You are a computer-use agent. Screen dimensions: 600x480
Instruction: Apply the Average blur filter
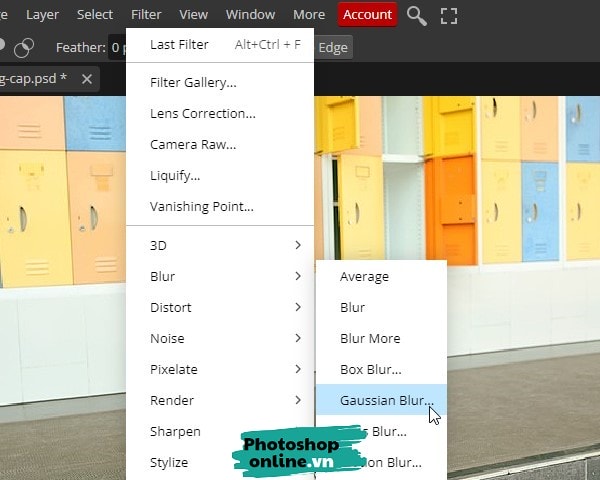pos(364,276)
